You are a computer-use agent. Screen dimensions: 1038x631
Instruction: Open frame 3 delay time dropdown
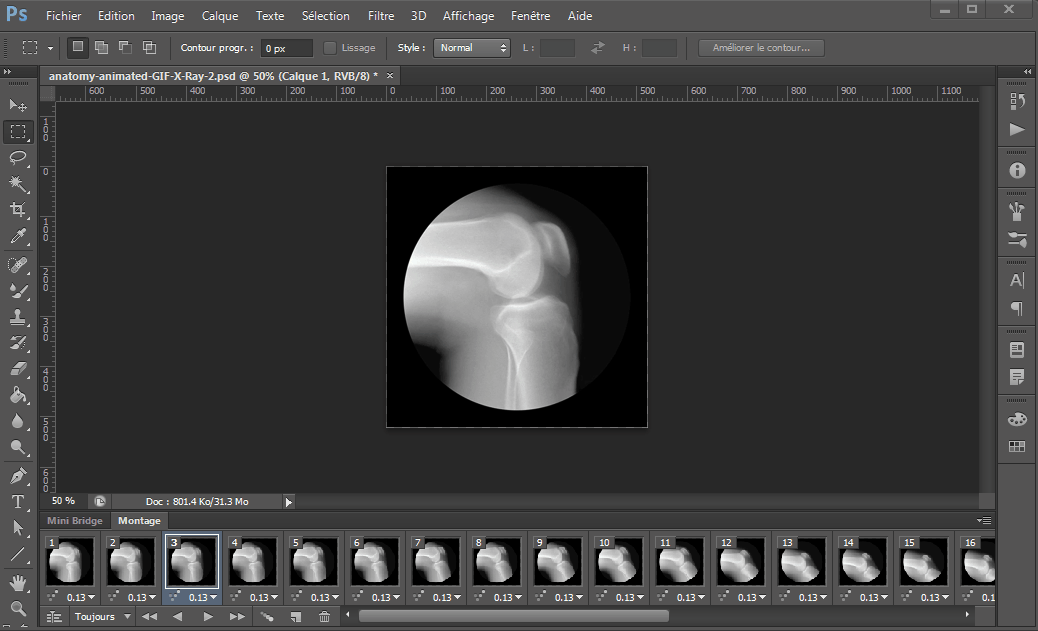click(x=201, y=597)
